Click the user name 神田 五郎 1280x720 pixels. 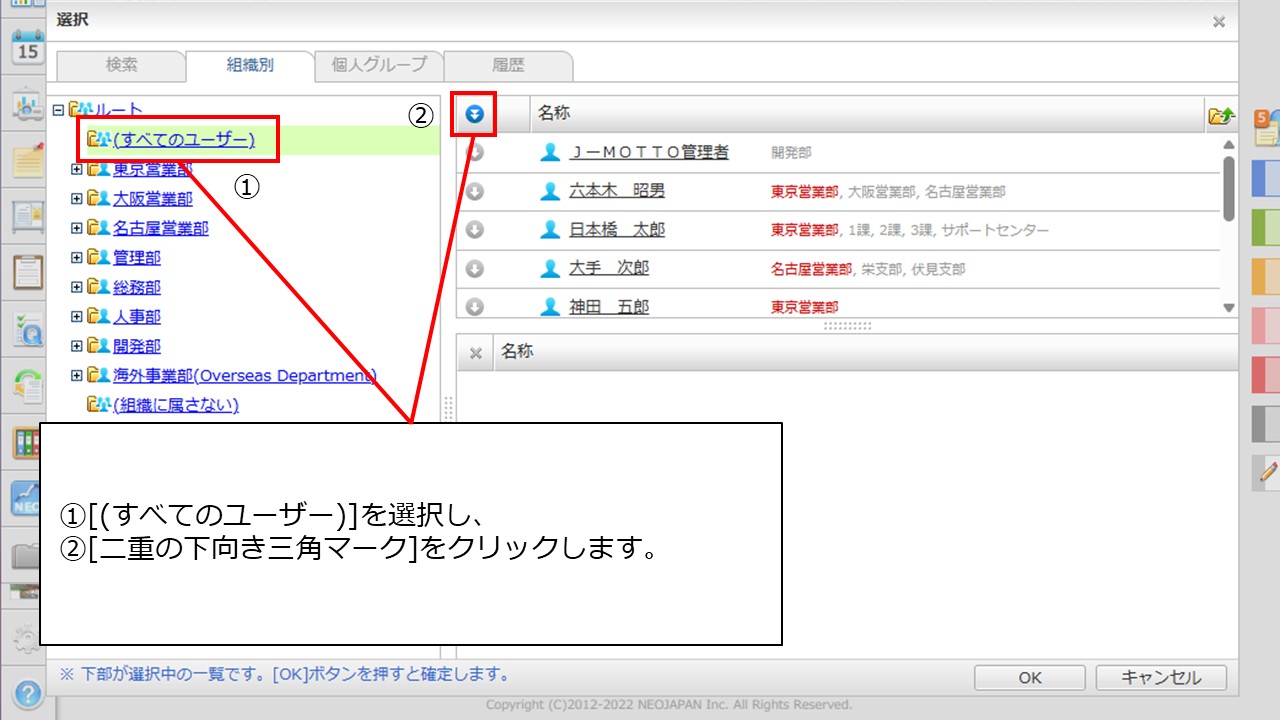[609, 307]
